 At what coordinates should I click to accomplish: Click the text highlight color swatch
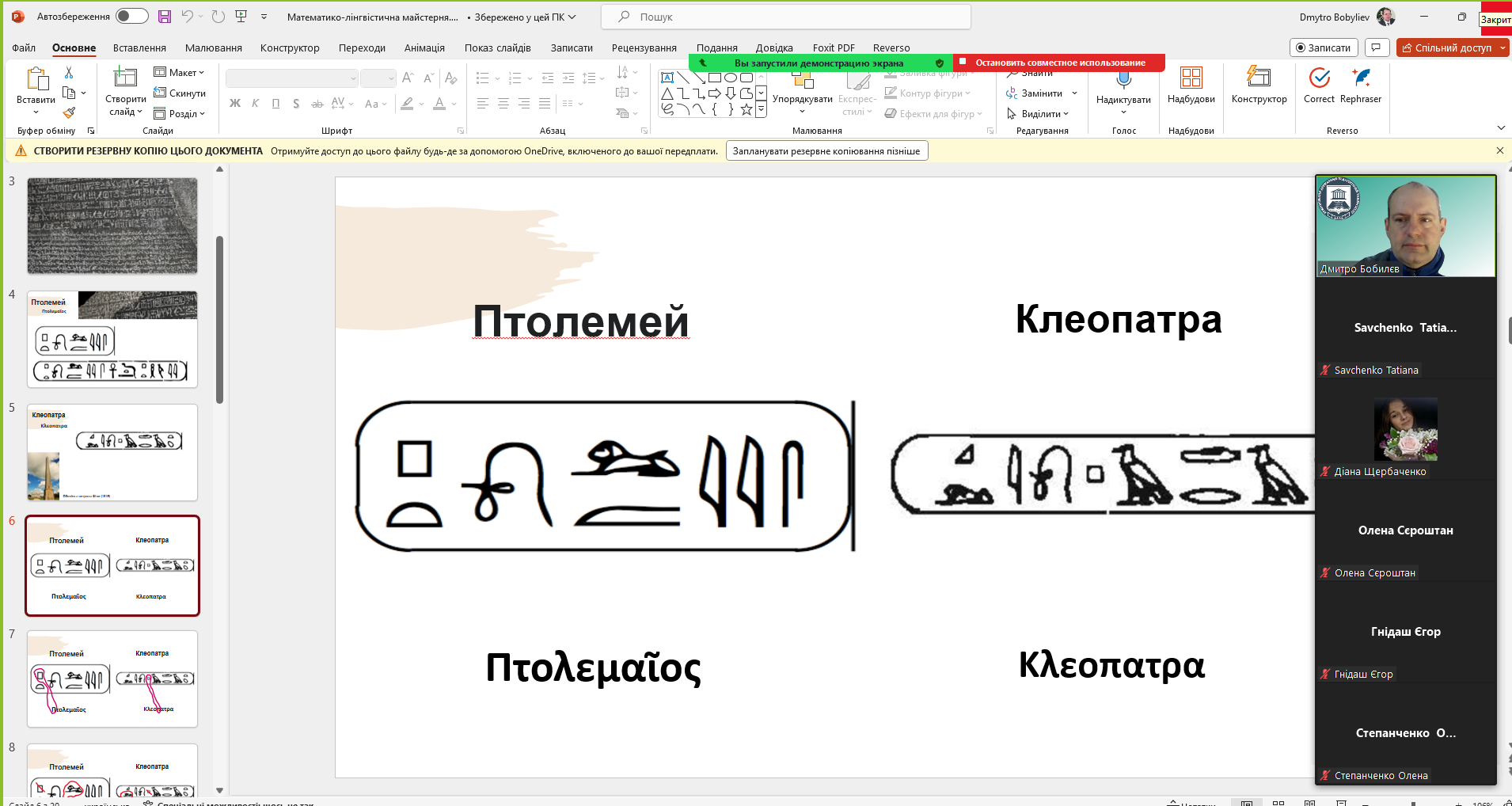pyautogui.click(x=407, y=103)
